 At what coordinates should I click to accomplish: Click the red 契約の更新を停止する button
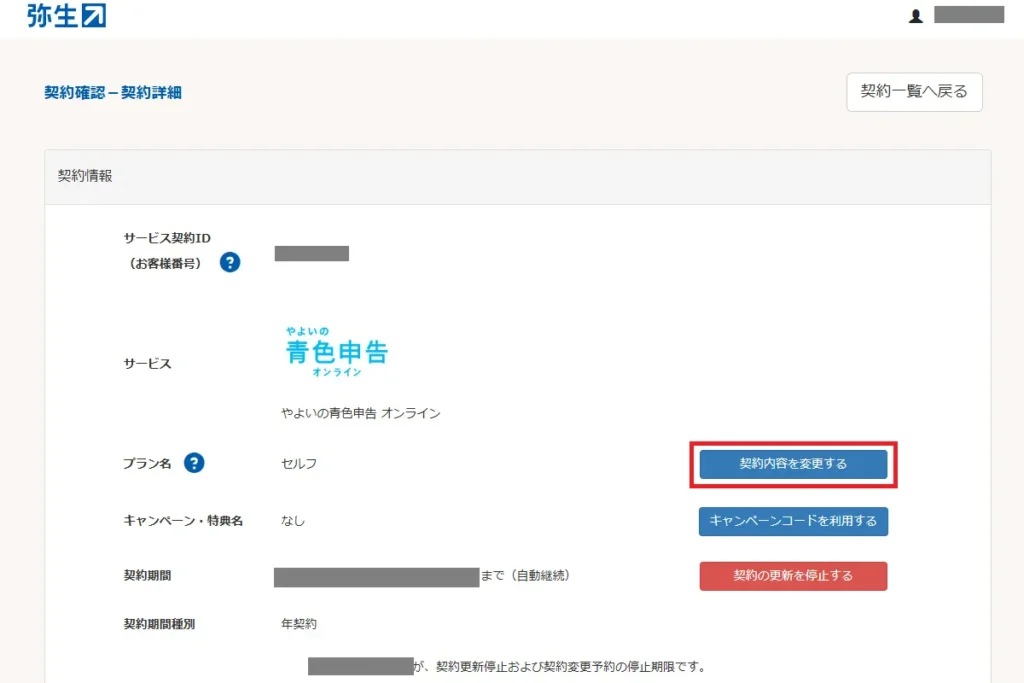793,576
